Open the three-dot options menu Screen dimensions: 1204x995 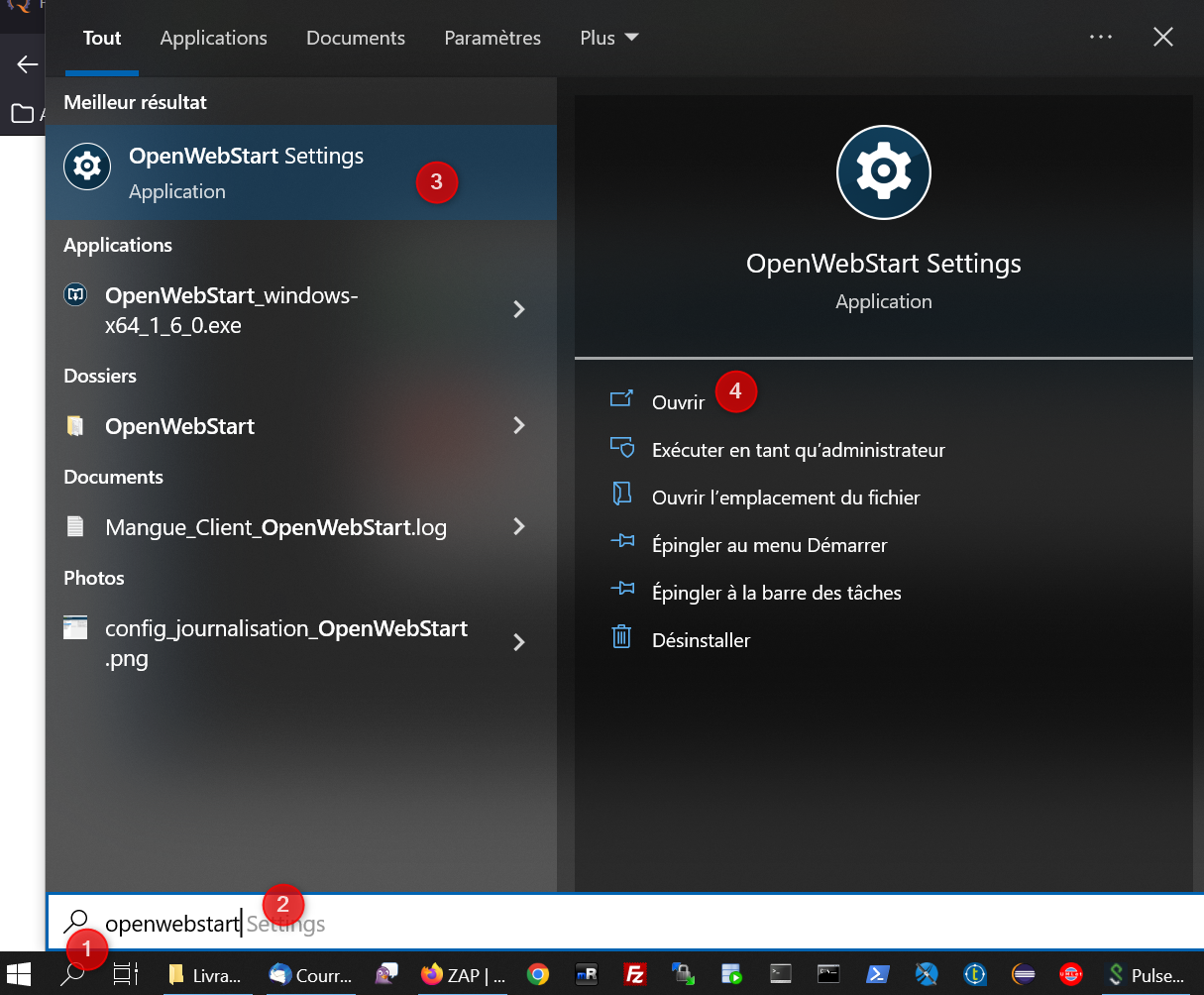point(1100,37)
